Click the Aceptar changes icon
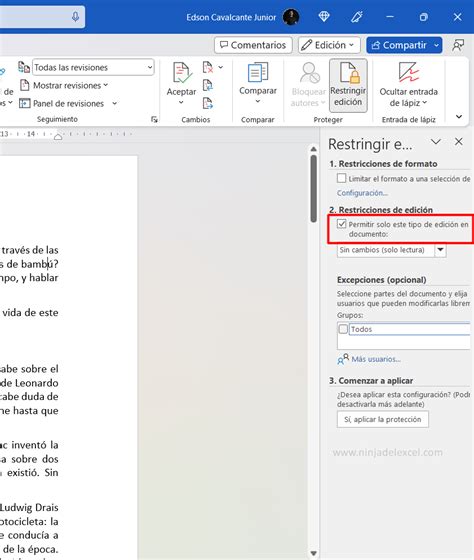This screenshot has width=474, height=560. 182,73
